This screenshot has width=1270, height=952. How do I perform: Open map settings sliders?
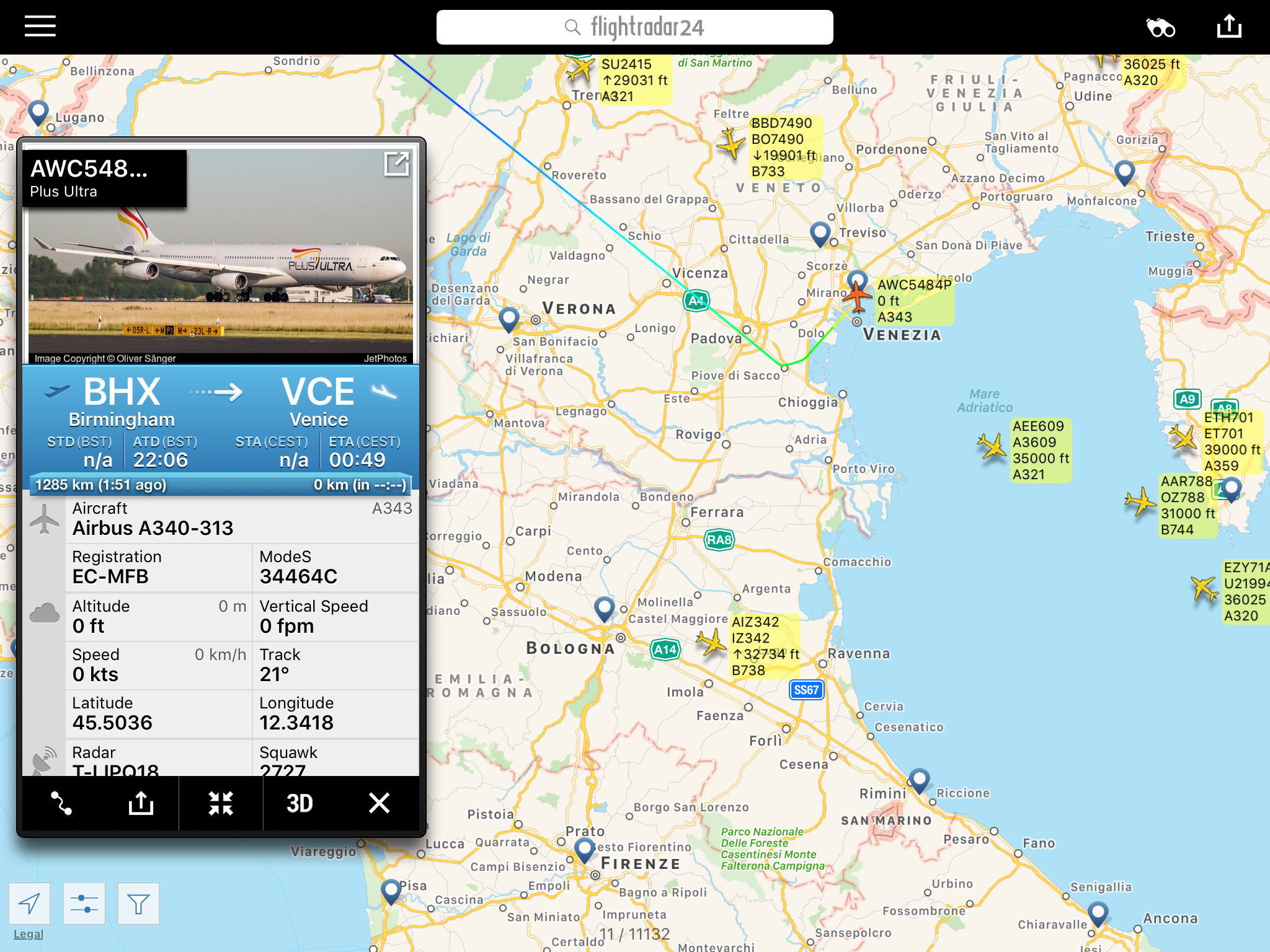(x=84, y=904)
